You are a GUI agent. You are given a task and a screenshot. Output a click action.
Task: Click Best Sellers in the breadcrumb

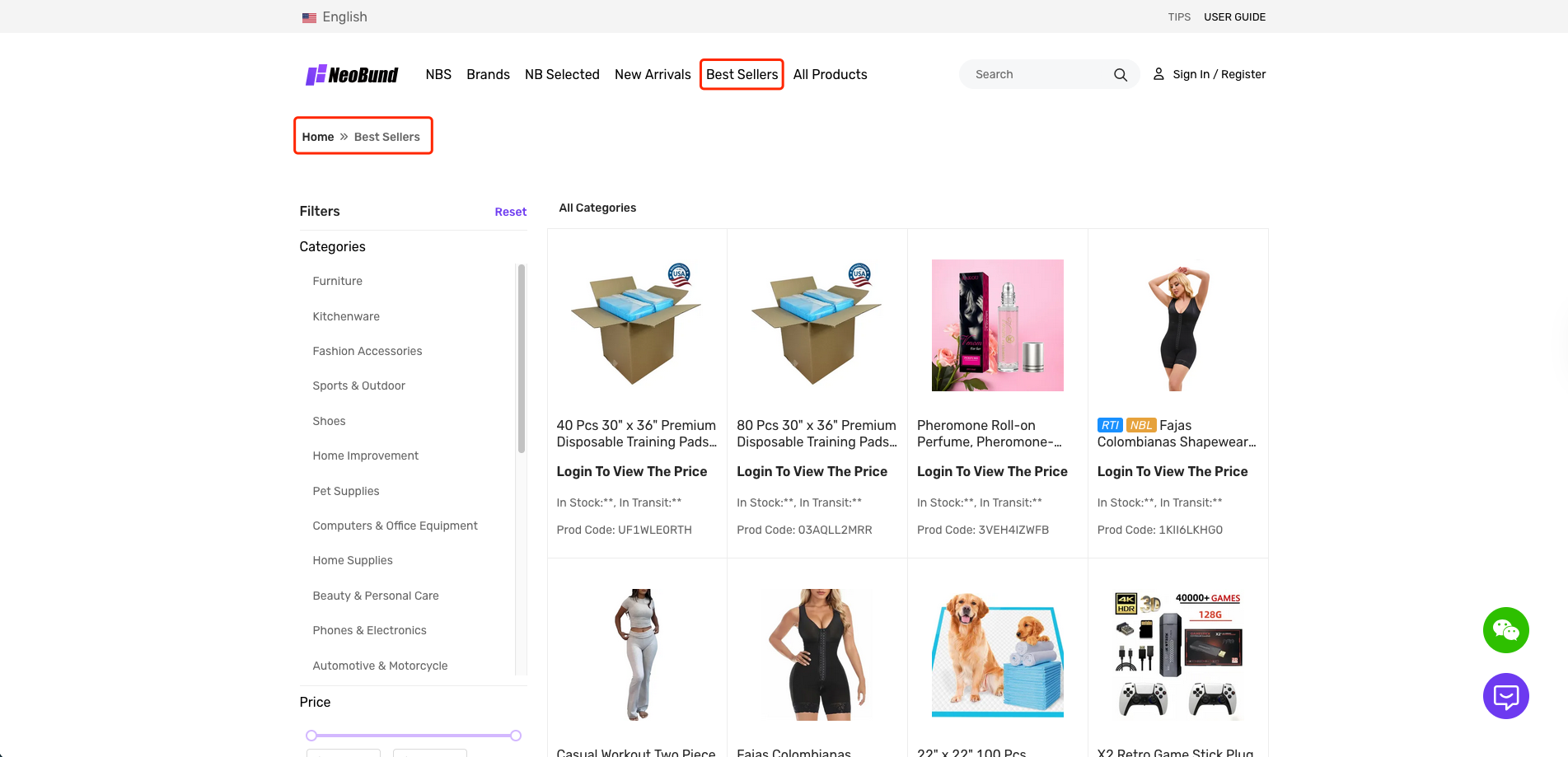tap(386, 137)
